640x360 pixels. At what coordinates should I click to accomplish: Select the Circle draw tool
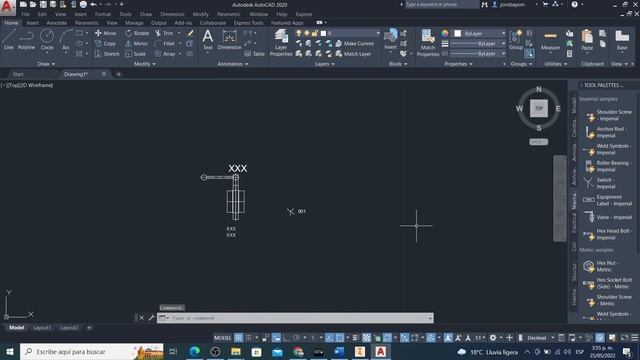[47, 40]
